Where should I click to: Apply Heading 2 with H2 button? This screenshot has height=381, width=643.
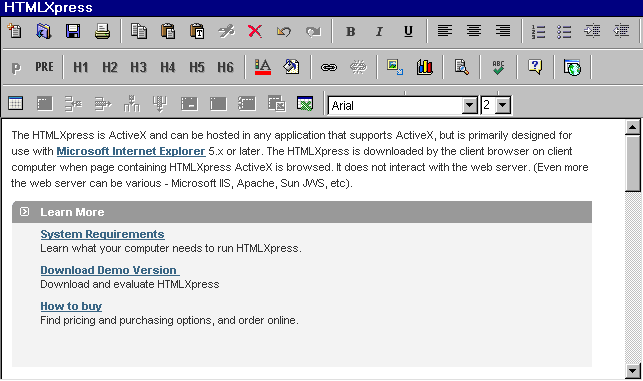click(x=110, y=67)
